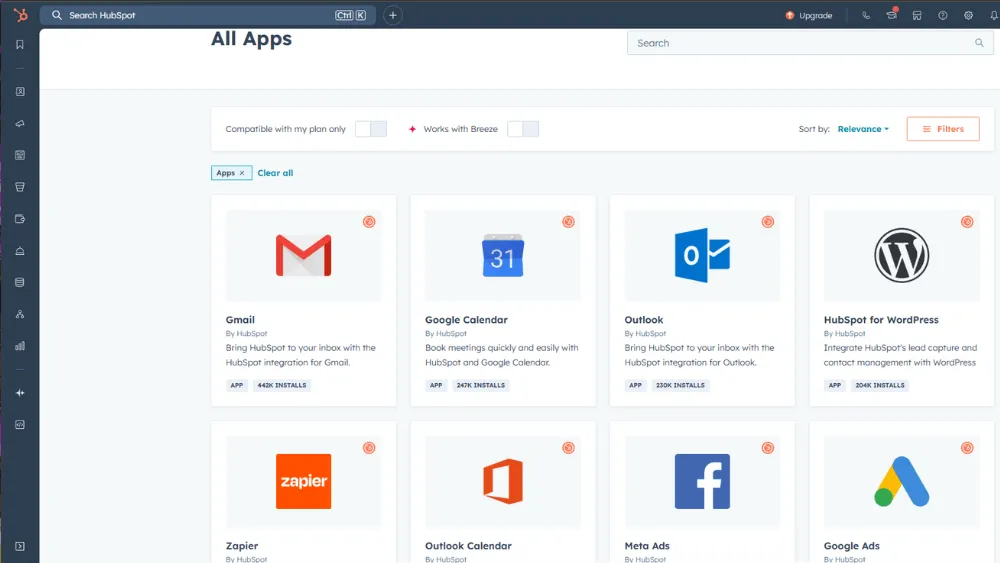Click the Google Calendar app title
1000x563 pixels.
[466, 320]
